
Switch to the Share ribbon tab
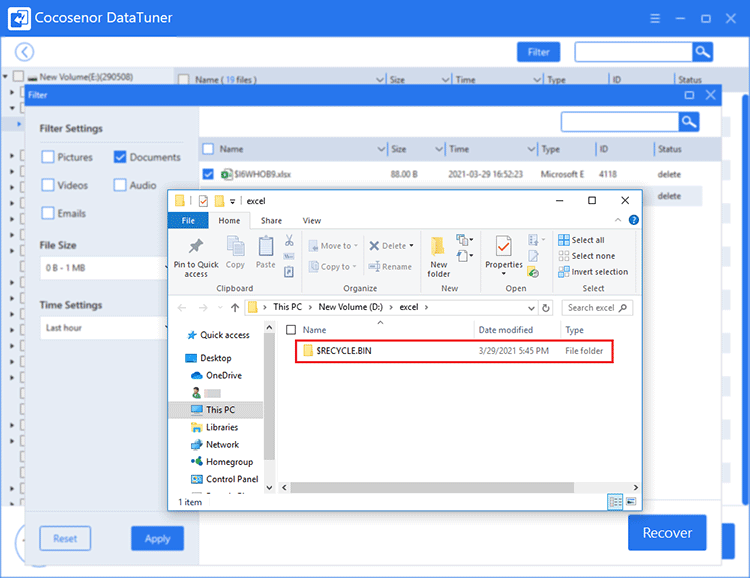[x=271, y=221]
